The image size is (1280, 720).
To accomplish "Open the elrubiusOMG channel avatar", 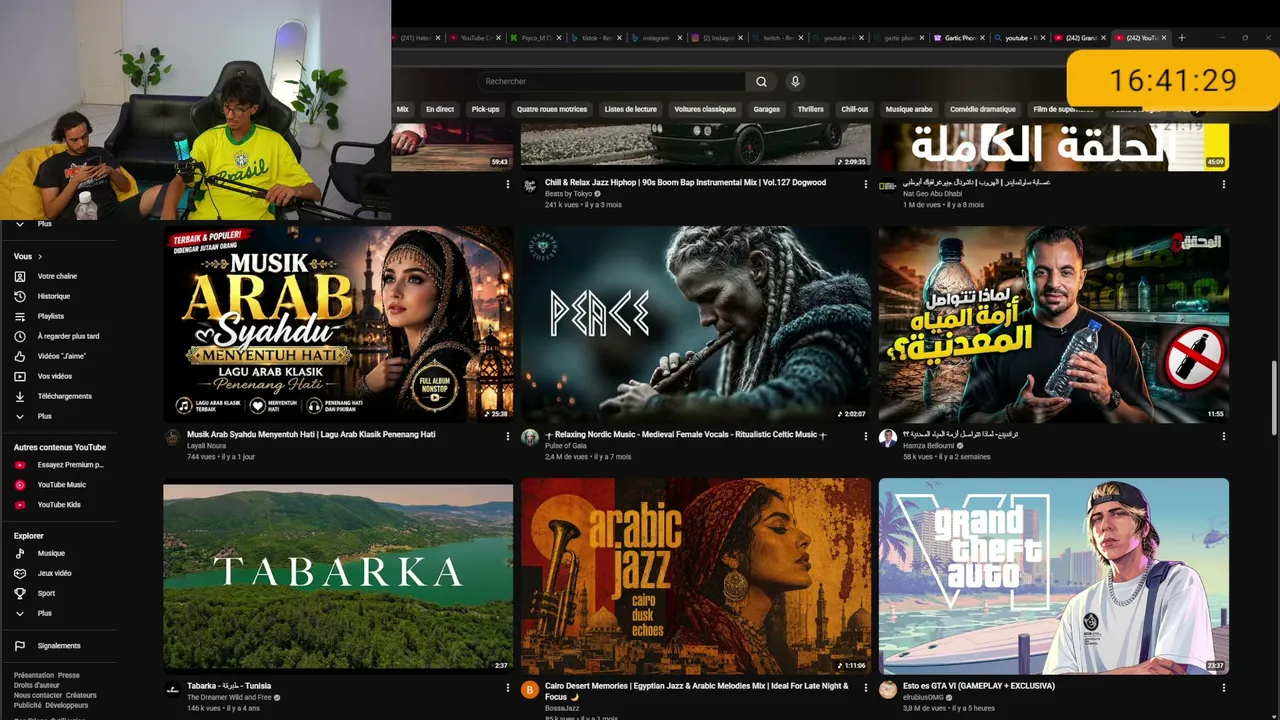I will coord(888,690).
